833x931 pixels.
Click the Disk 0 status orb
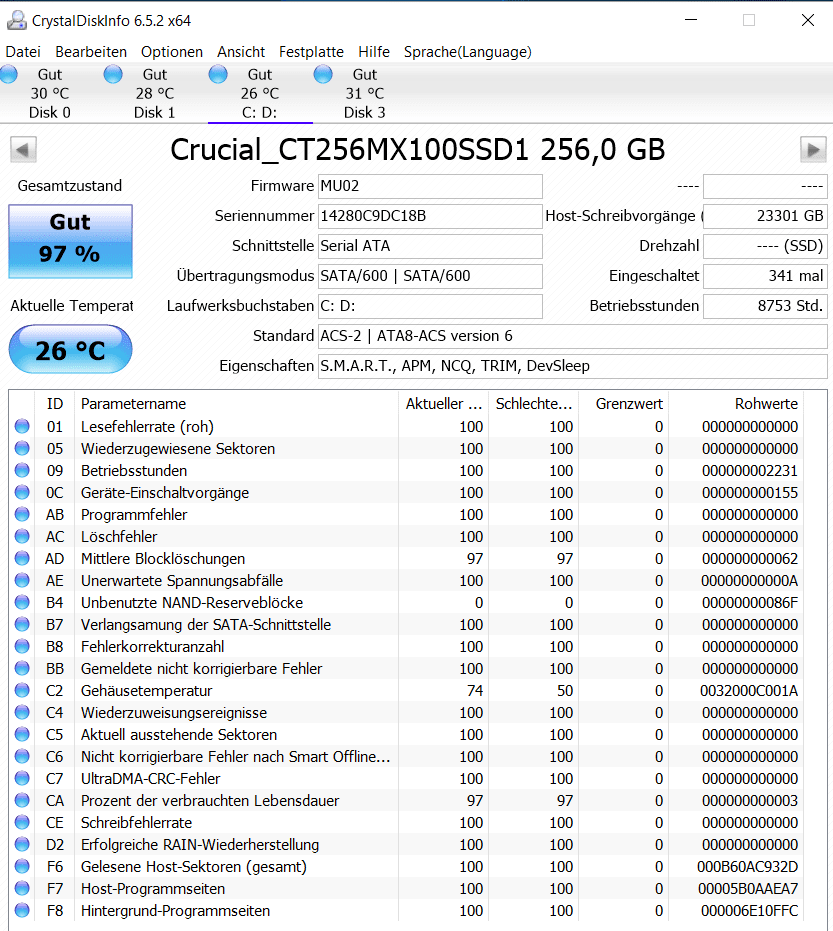pyautogui.click(x=8, y=74)
